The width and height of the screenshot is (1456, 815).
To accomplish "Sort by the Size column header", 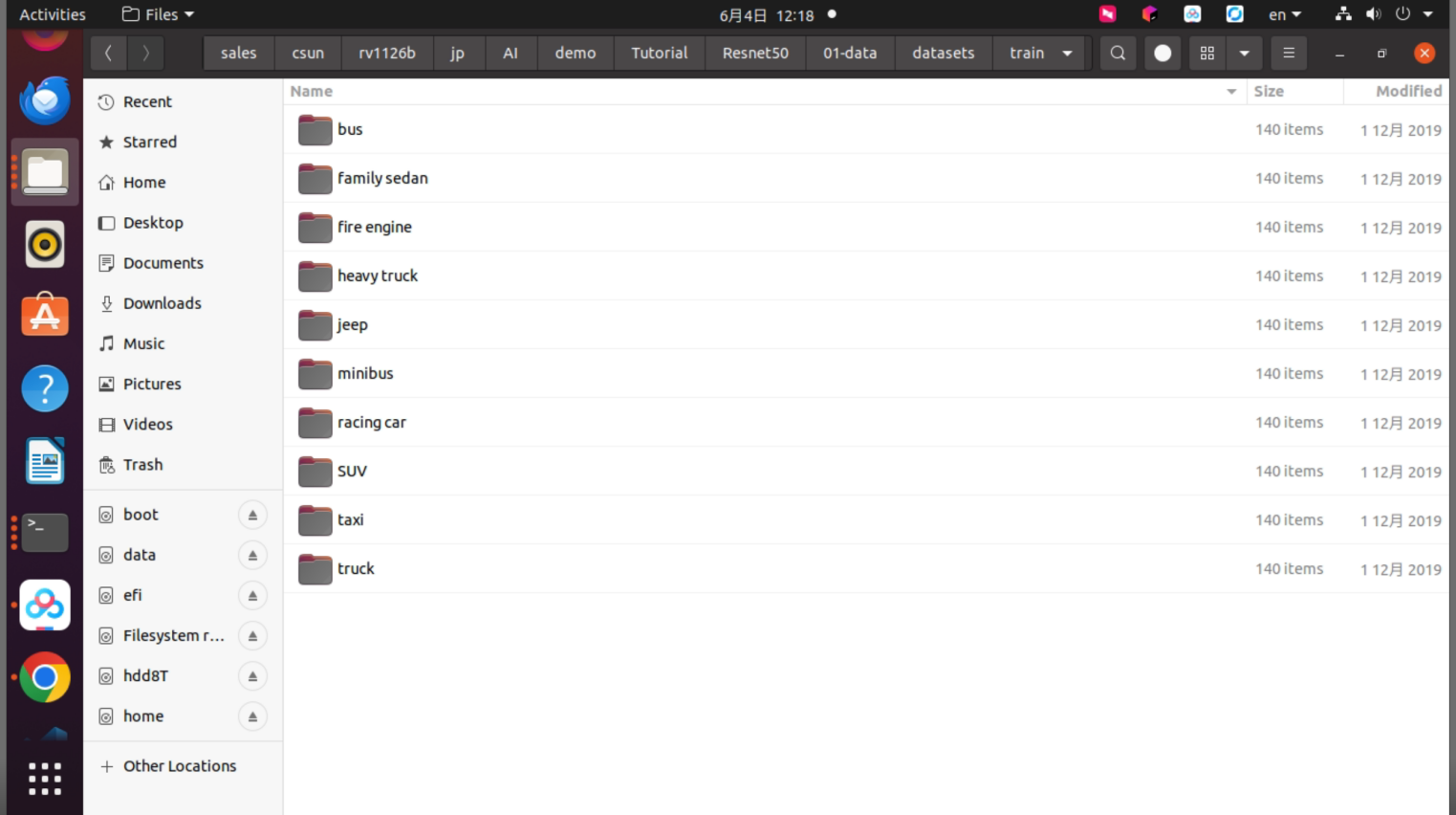I will 1294,92.
